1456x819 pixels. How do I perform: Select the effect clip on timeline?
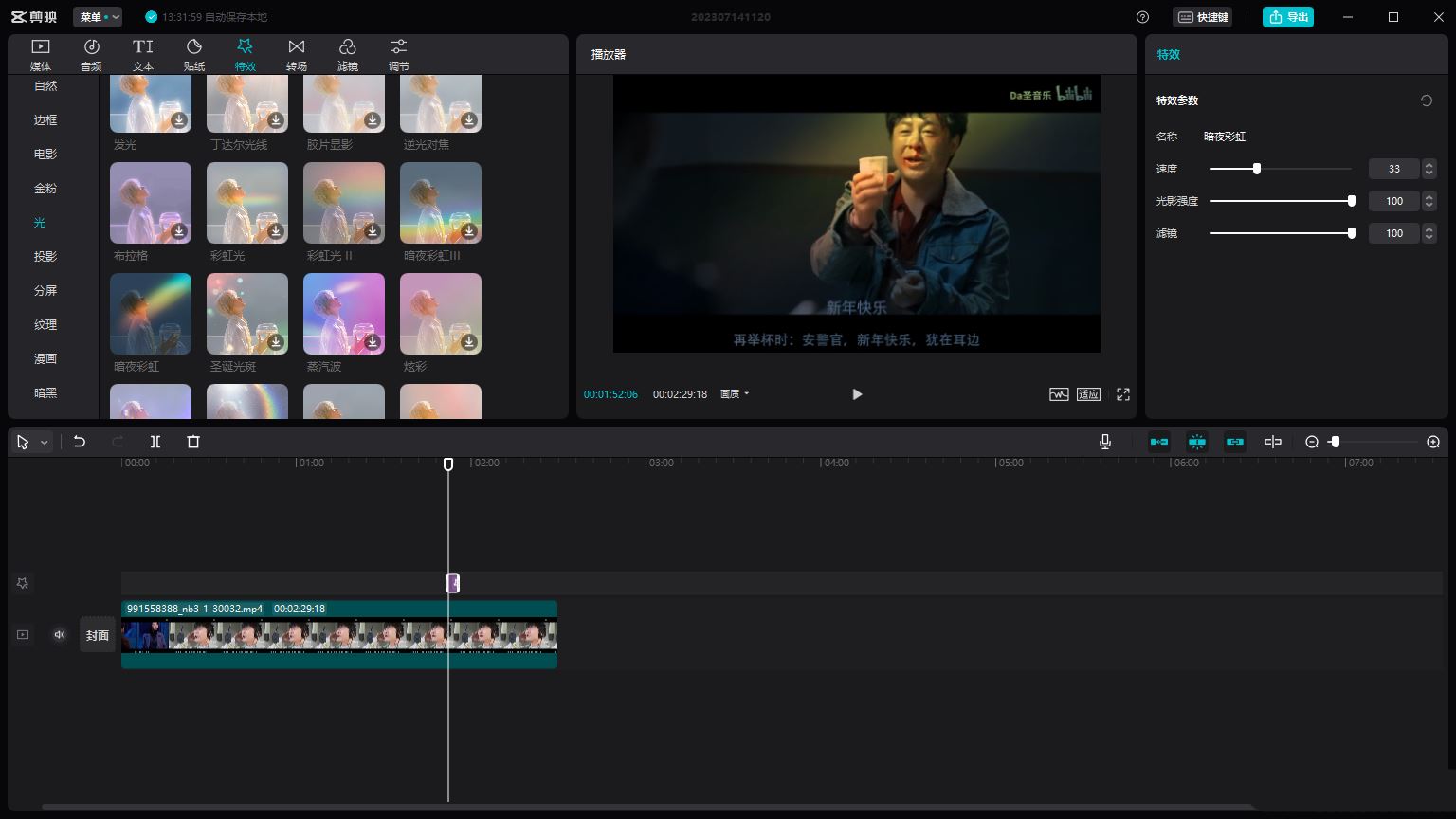(452, 583)
